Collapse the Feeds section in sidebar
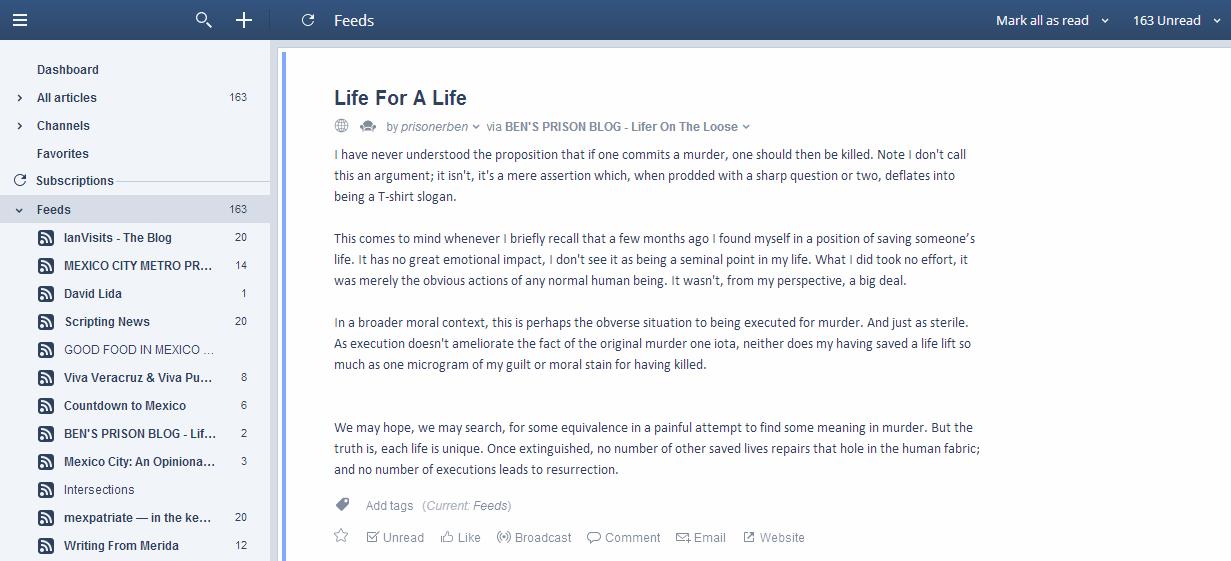 coord(20,210)
